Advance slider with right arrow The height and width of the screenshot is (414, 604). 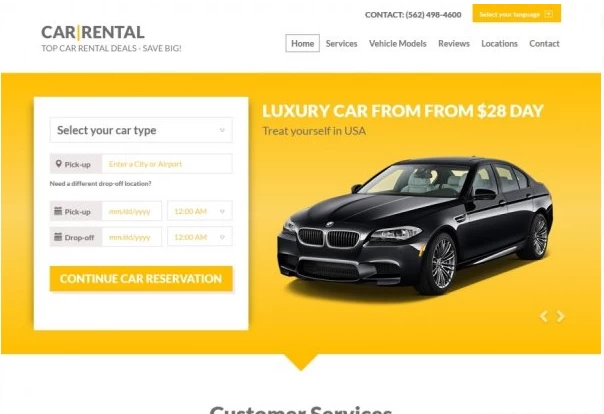click(x=560, y=316)
